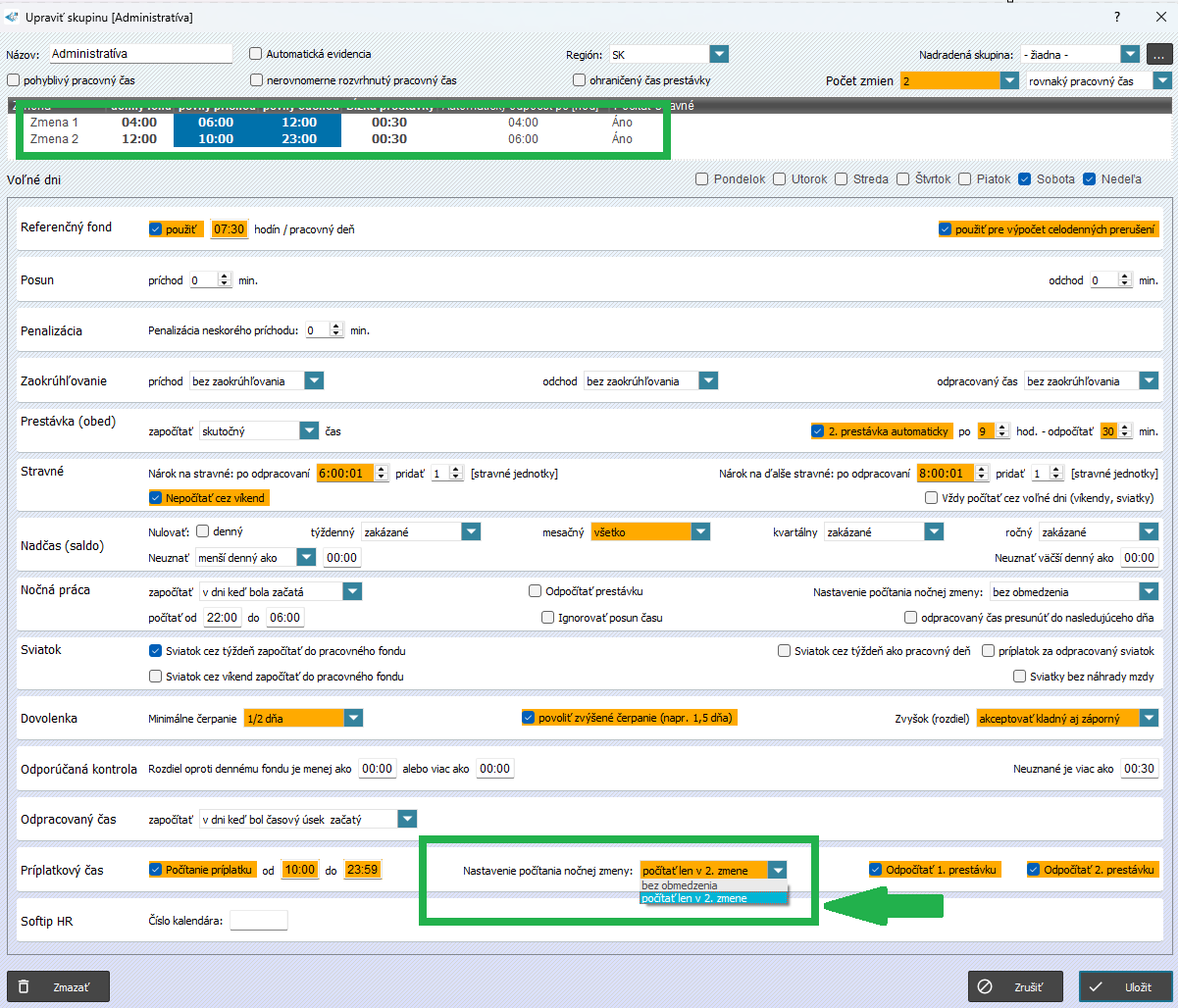Click the Zrušiť cancel button
The width and height of the screenshot is (1178, 1008).
pyautogui.click(x=1015, y=986)
